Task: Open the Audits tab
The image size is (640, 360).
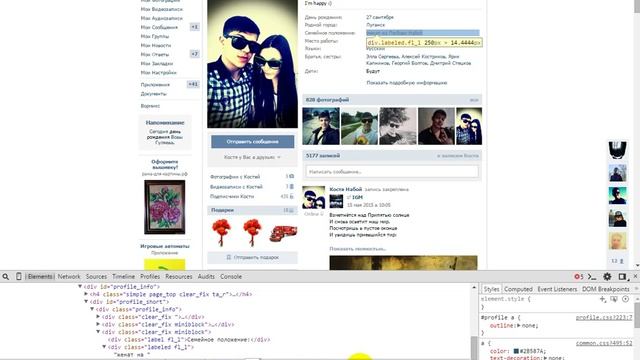Action: [x=206, y=276]
